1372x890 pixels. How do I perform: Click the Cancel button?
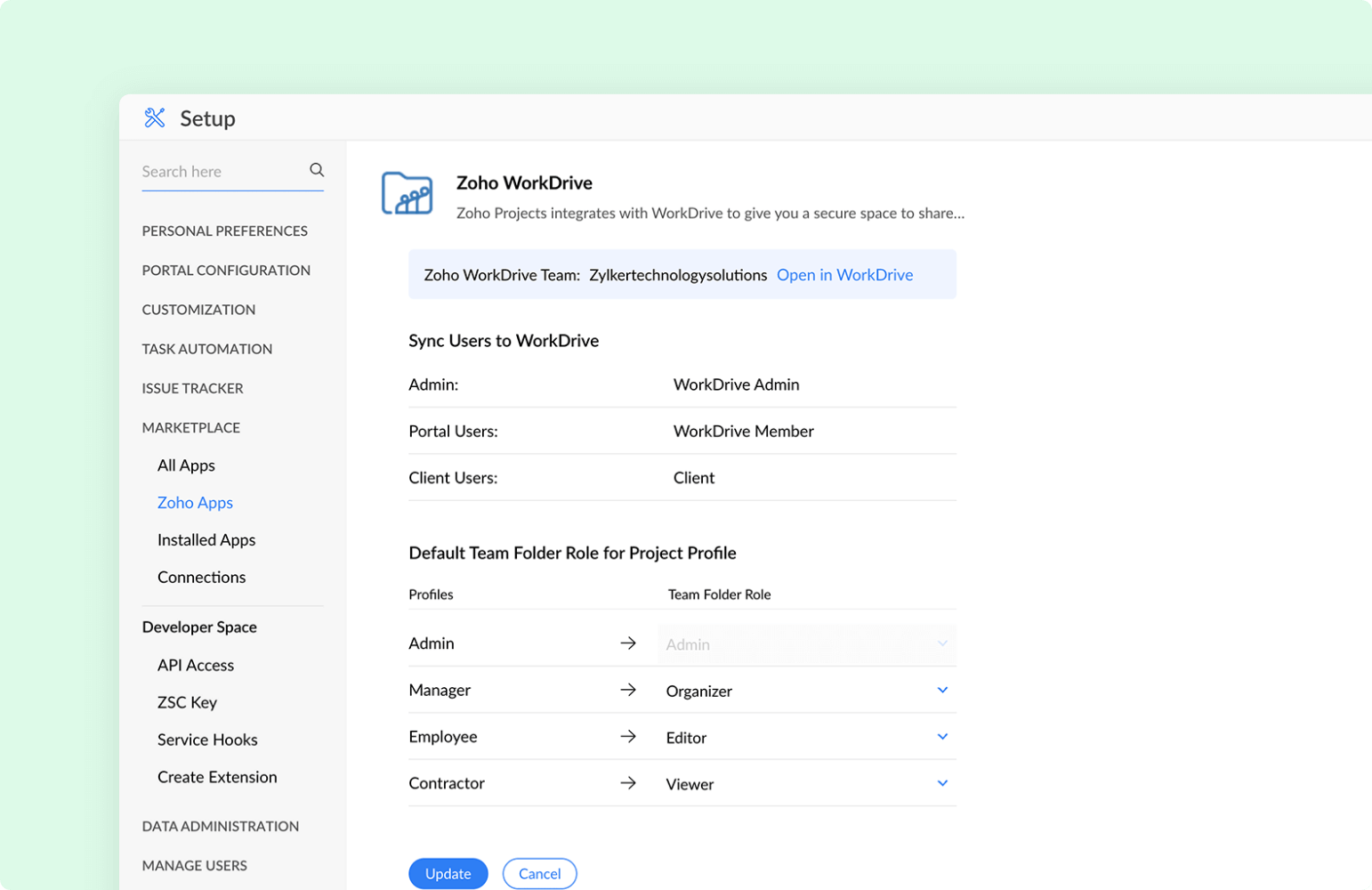tap(539, 874)
